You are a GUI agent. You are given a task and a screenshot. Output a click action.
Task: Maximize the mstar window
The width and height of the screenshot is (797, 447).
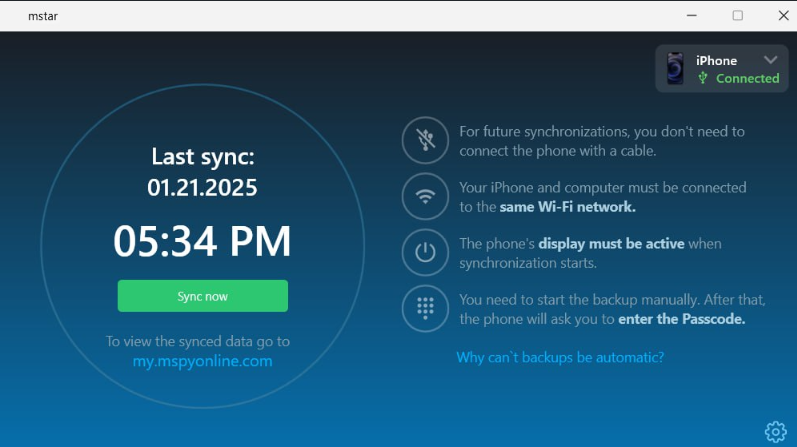[x=738, y=15]
